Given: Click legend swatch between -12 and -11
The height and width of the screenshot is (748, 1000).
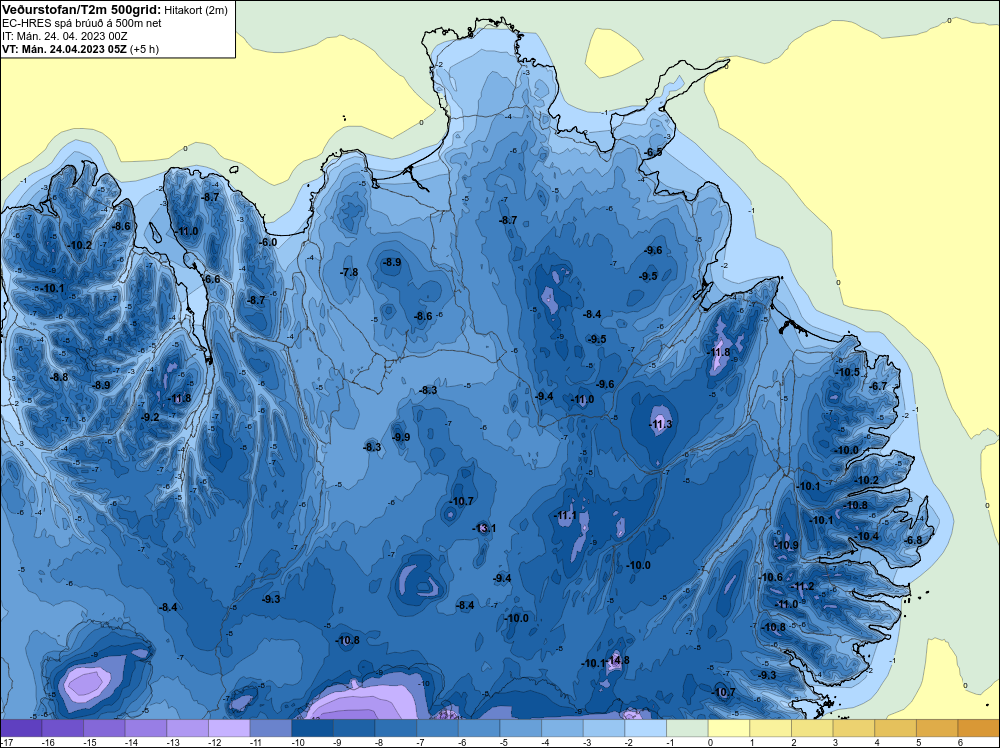Looking at the screenshot, I should click(x=230, y=728).
